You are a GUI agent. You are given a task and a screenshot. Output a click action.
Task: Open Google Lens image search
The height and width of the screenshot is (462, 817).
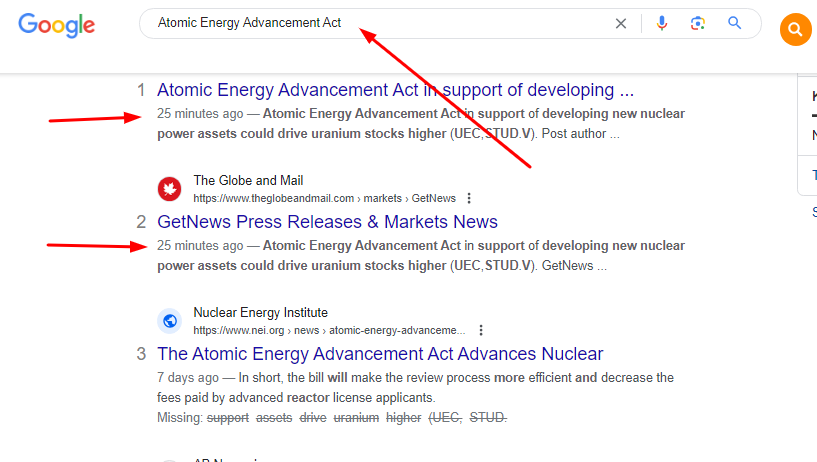[698, 23]
